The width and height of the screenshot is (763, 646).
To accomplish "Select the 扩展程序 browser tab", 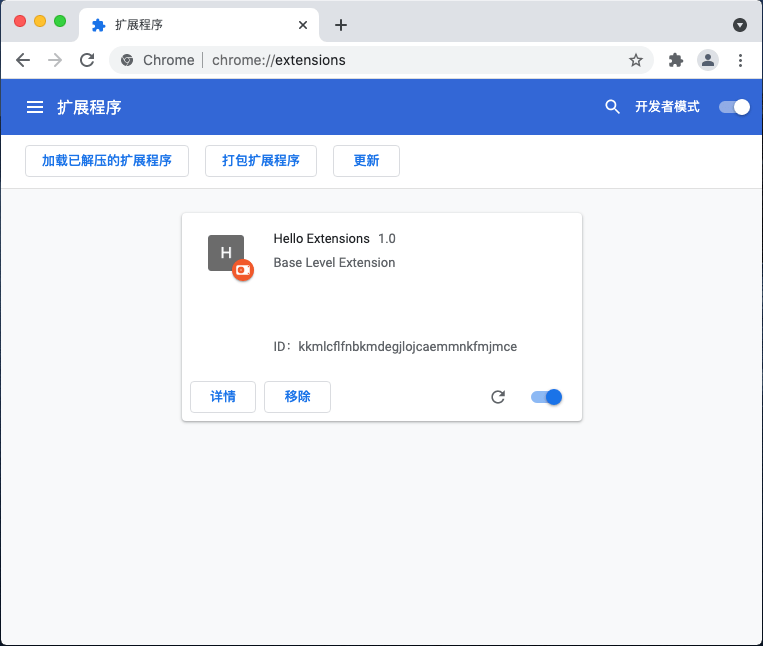I will pos(199,25).
